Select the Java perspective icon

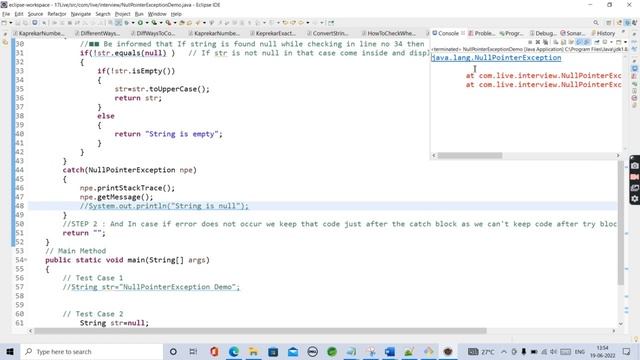click(627, 23)
